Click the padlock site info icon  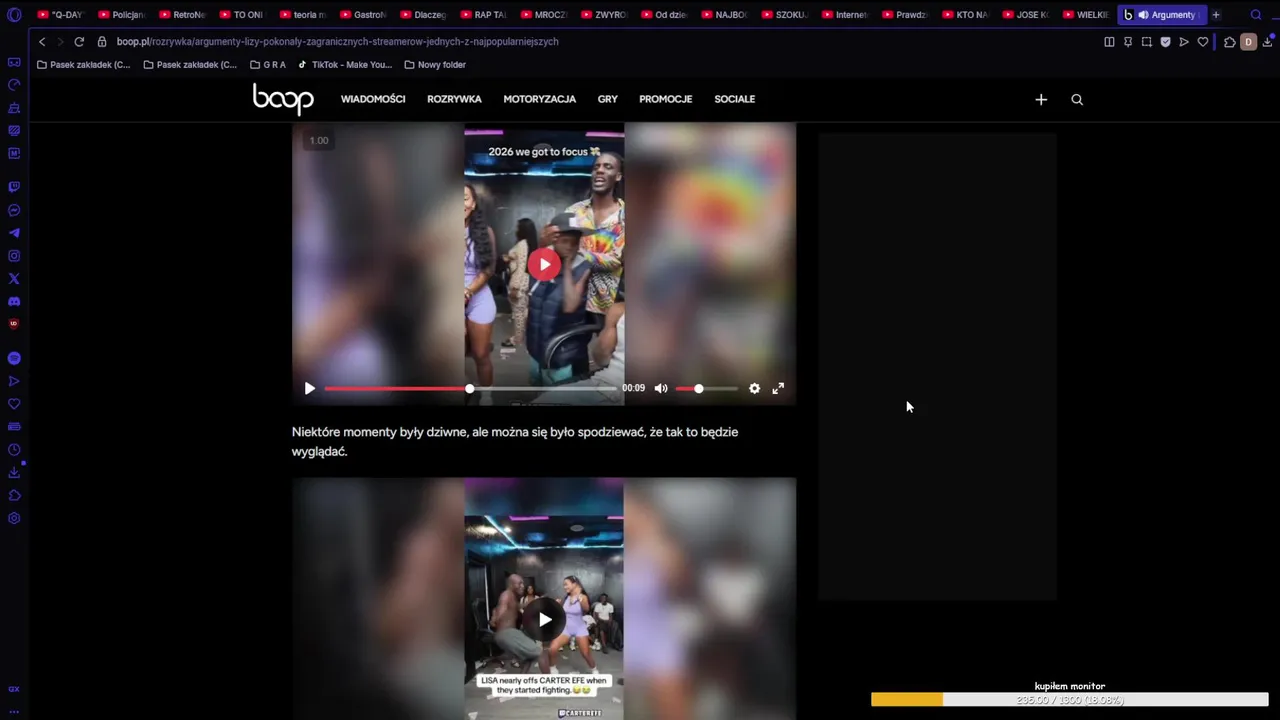[x=103, y=42]
